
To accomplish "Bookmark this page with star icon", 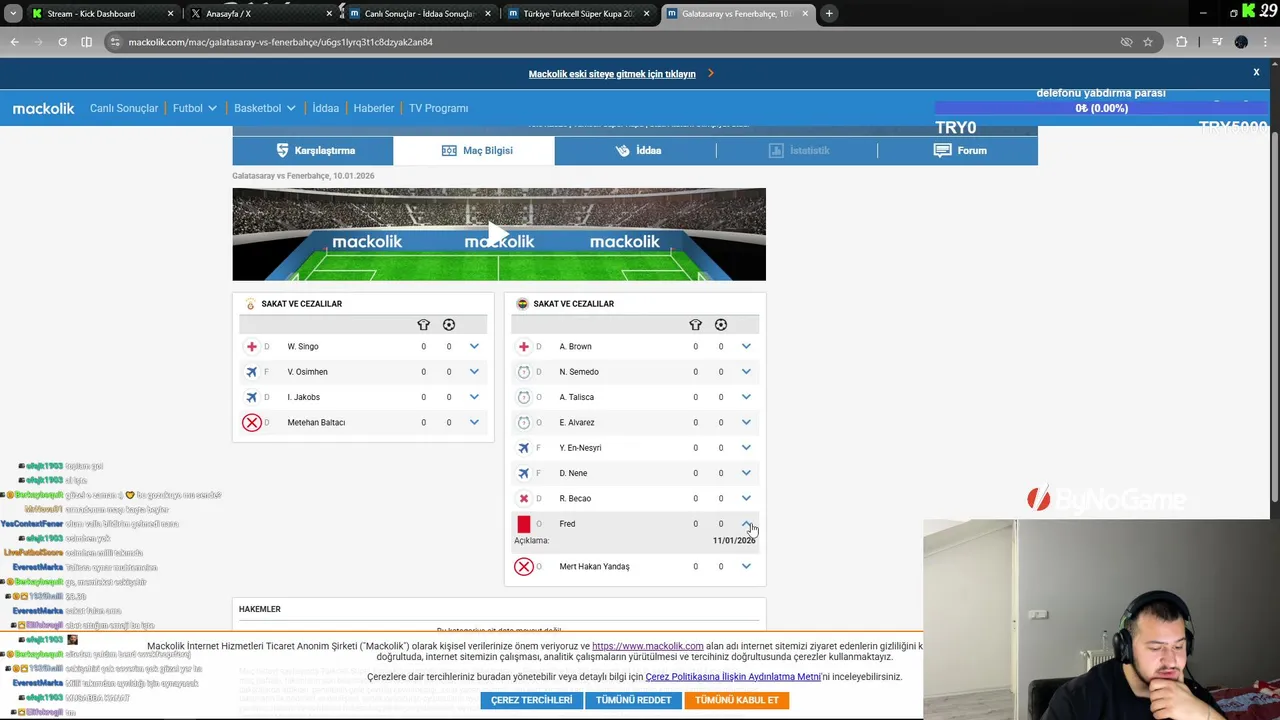I will 1148,42.
